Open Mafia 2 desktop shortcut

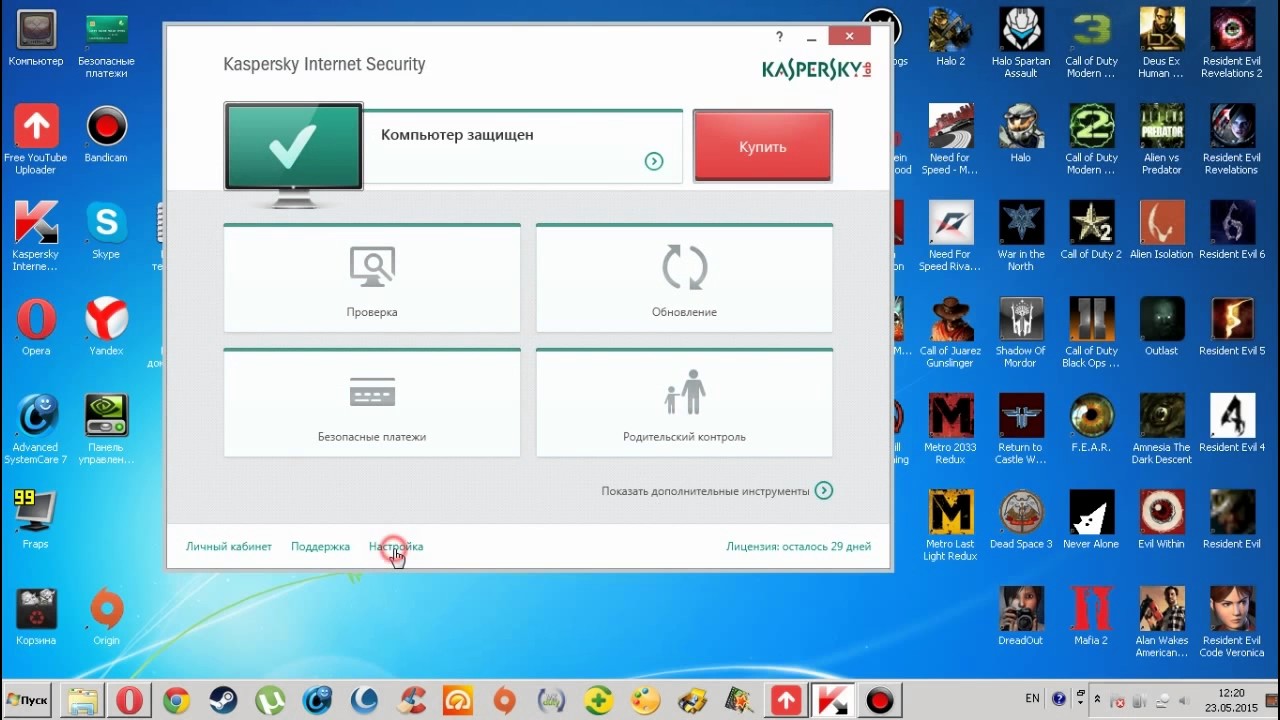[1091, 616]
